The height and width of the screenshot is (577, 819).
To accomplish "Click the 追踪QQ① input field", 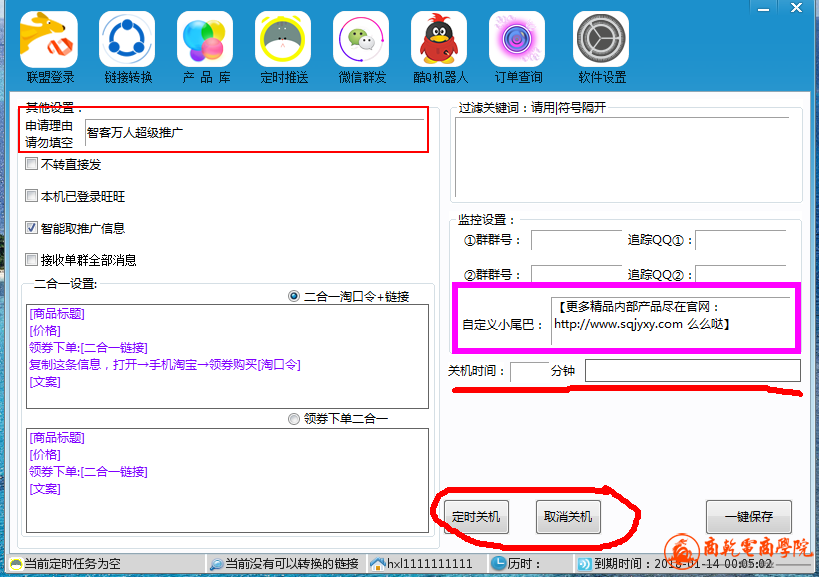I will coord(741,240).
